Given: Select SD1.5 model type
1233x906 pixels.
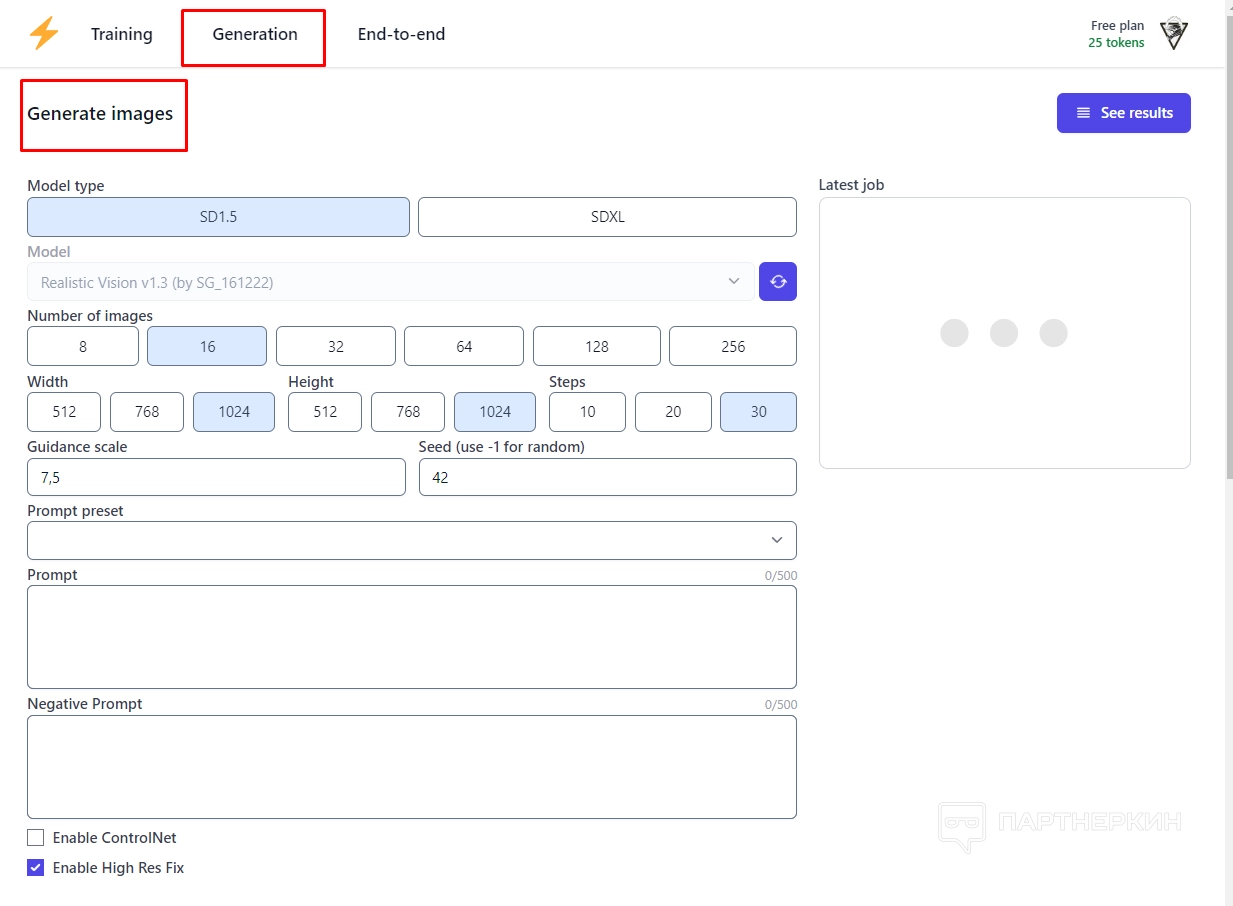Looking at the screenshot, I should 218,217.
